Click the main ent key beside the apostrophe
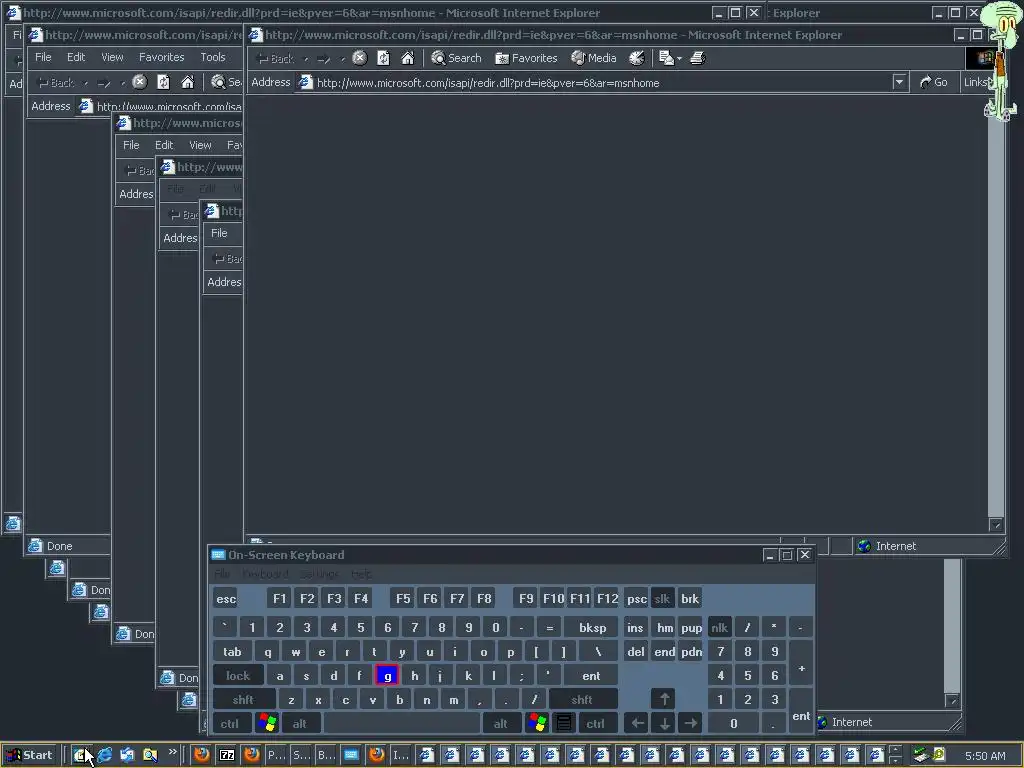Image resolution: width=1024 pixels, height=768 pixels. [x=591, y=675]
